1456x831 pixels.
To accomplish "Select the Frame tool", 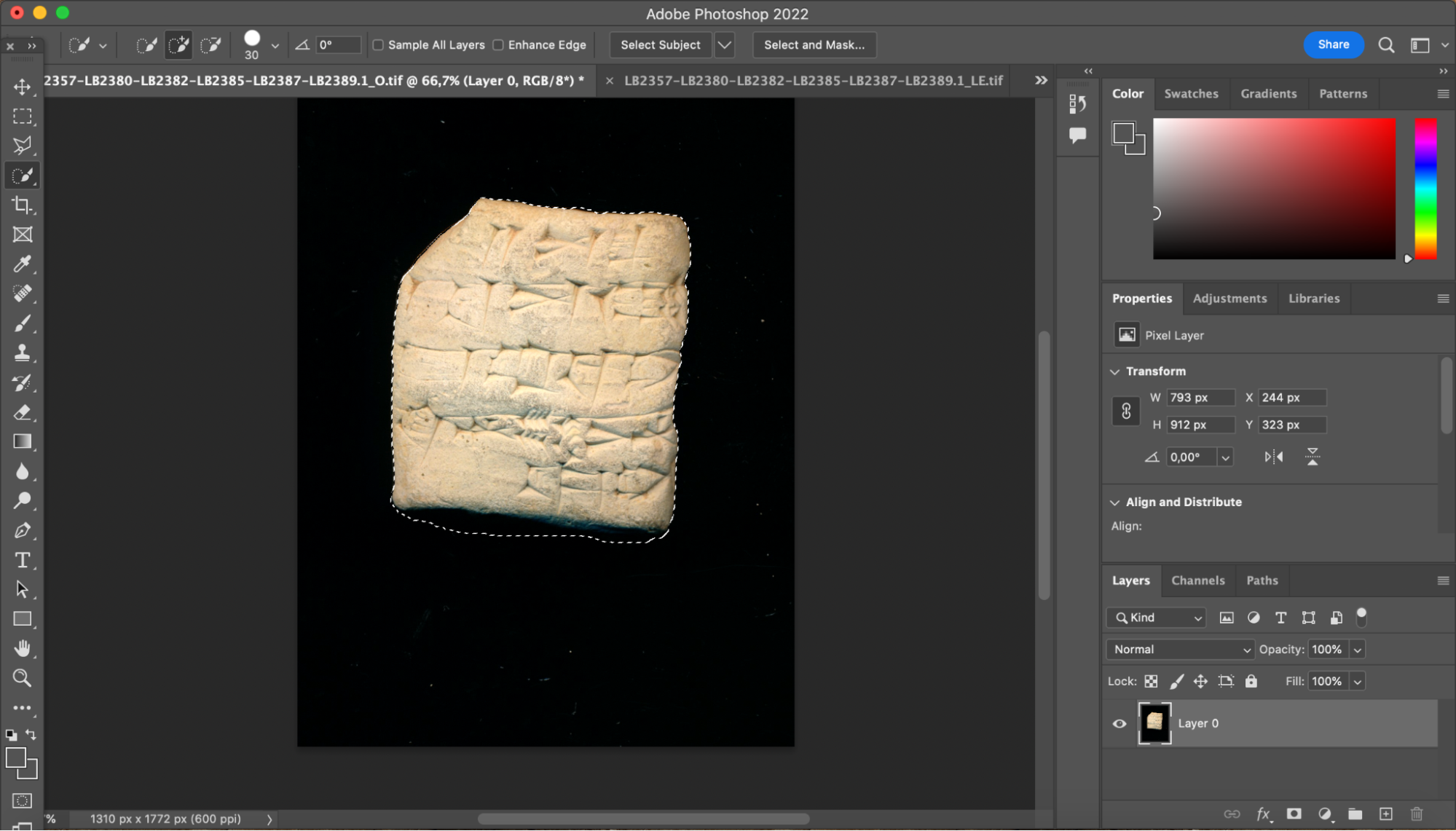I will click(x=23, y=235).
